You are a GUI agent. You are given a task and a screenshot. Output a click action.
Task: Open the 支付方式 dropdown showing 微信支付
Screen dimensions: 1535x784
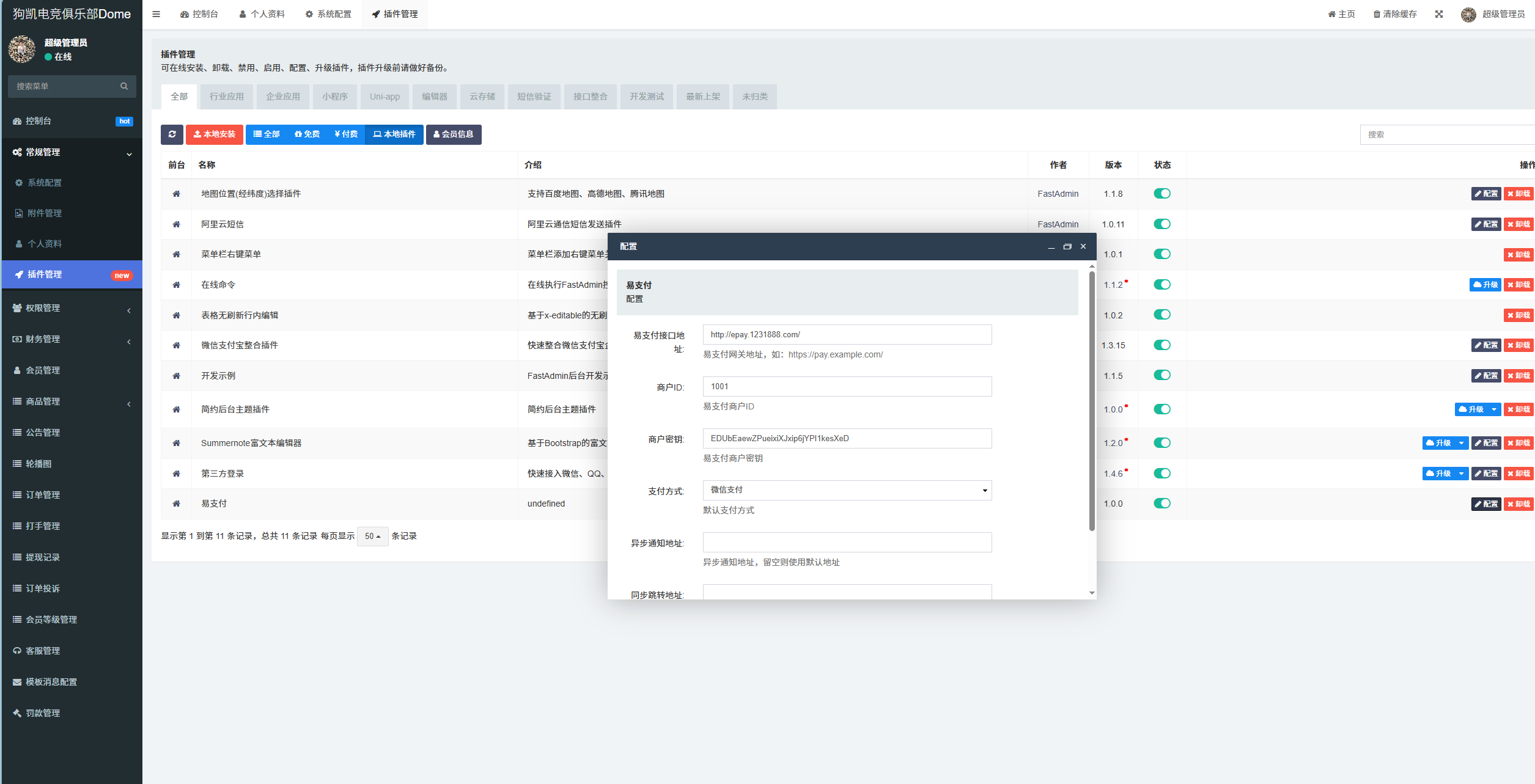point(847,490)
